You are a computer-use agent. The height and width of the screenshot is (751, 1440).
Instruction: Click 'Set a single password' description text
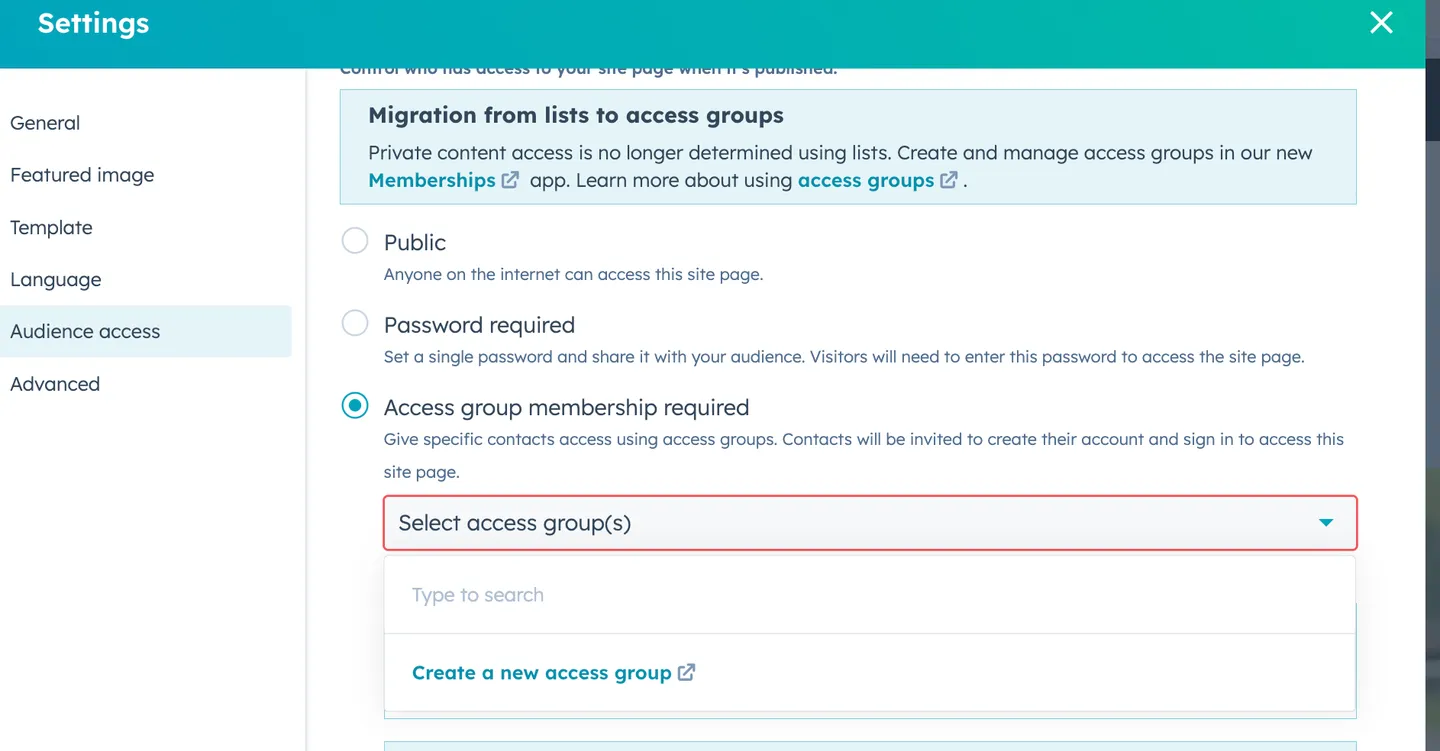pos(844,357)
